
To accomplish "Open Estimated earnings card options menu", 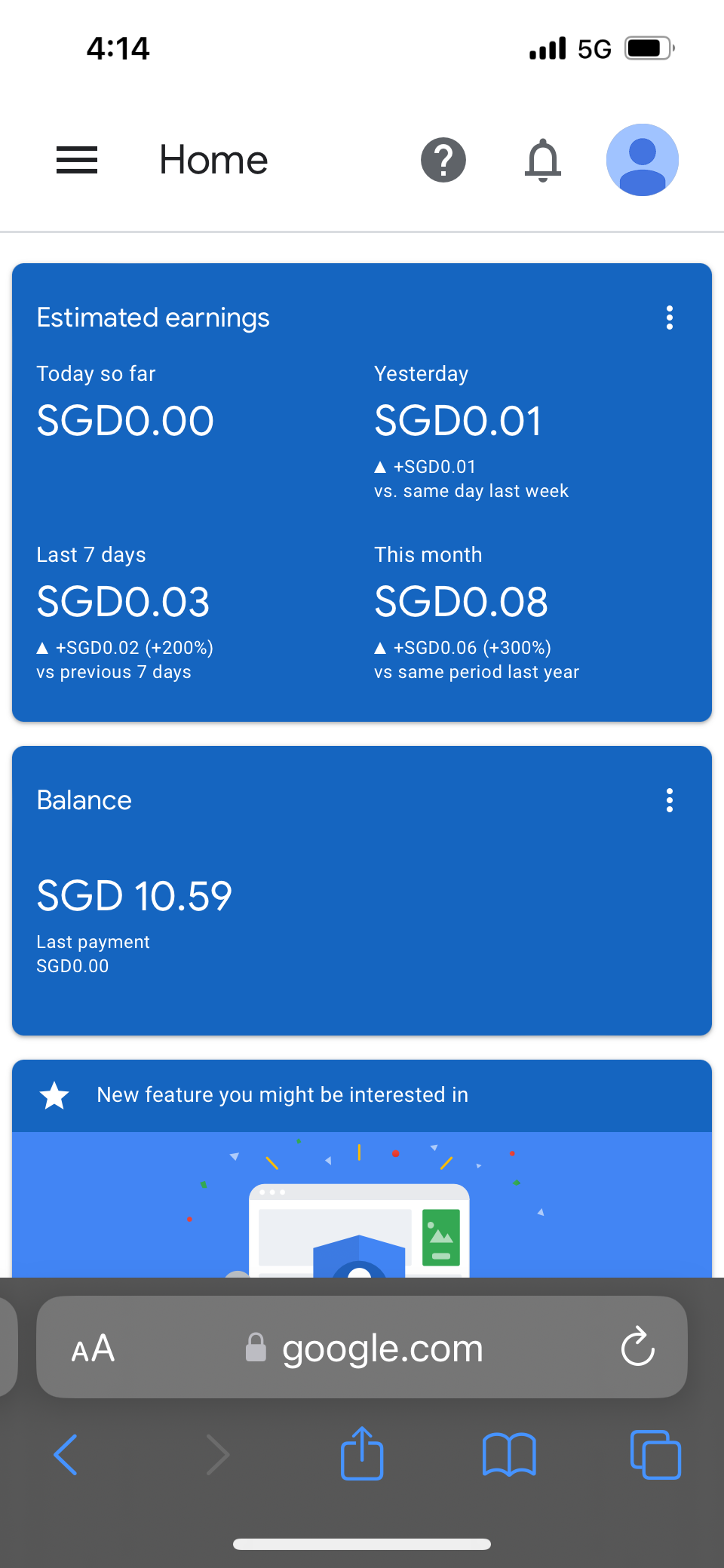I will [x=670, y=318].
